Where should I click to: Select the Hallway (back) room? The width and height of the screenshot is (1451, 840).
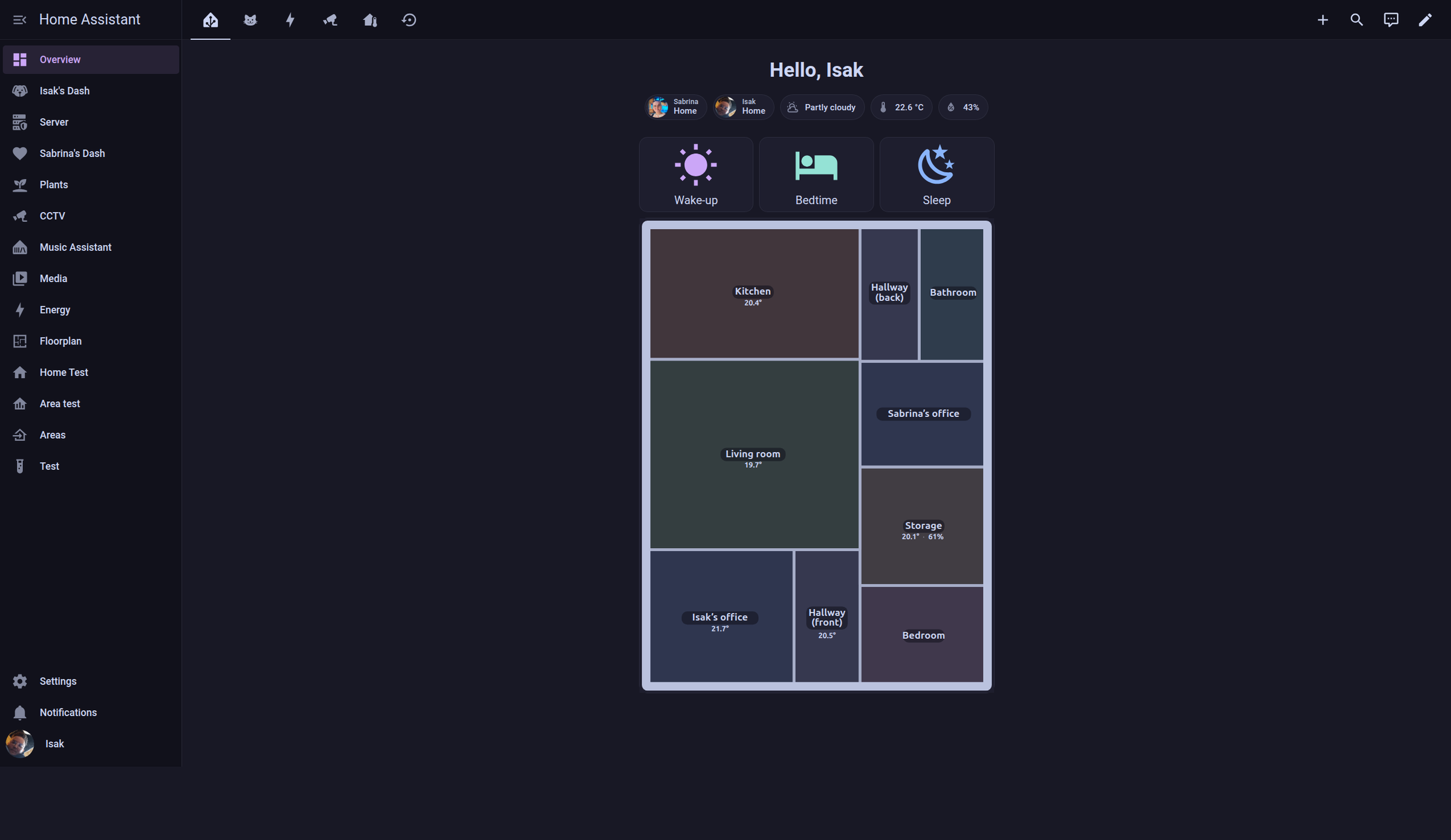click(889, 294)
